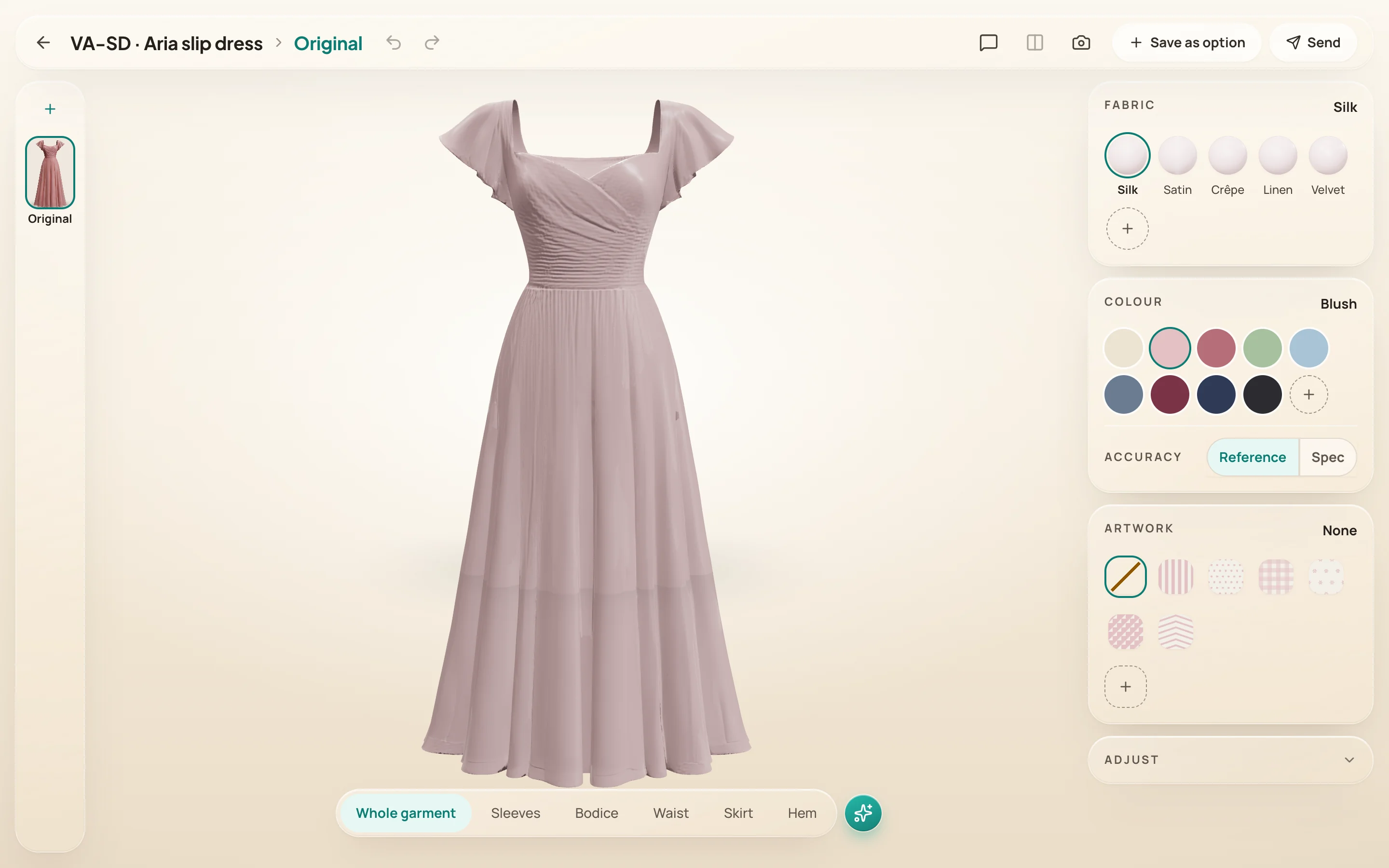Pick the blush pink colour swatch
Viewport: 1389px width, 868px height.
pyautogui.click(x=1170, y=348)
